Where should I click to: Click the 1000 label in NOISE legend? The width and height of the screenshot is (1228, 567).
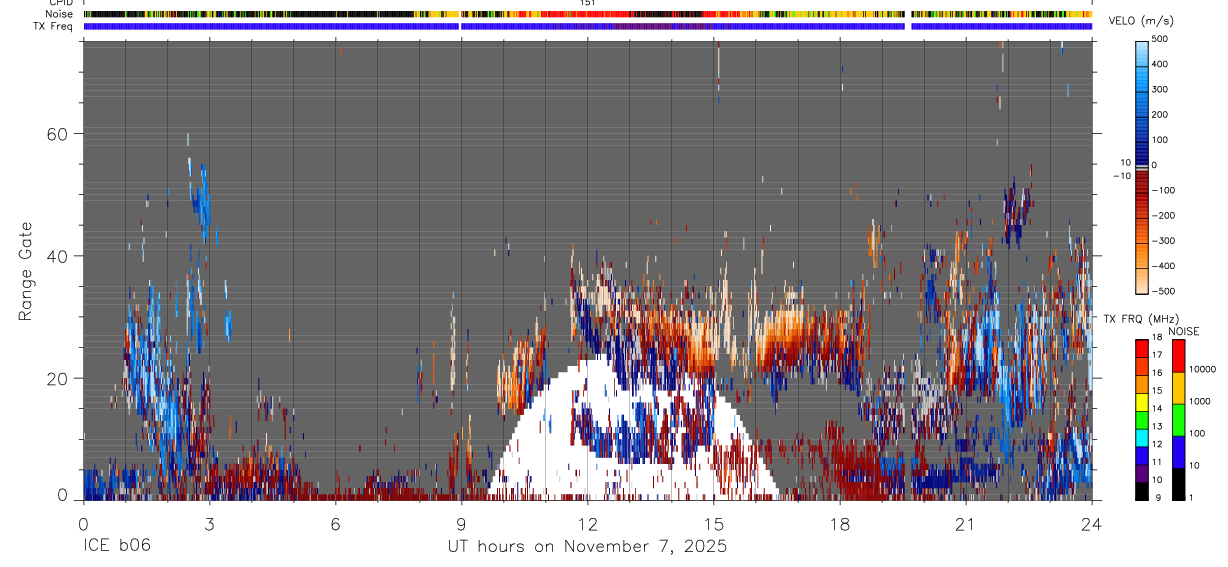1200,401
